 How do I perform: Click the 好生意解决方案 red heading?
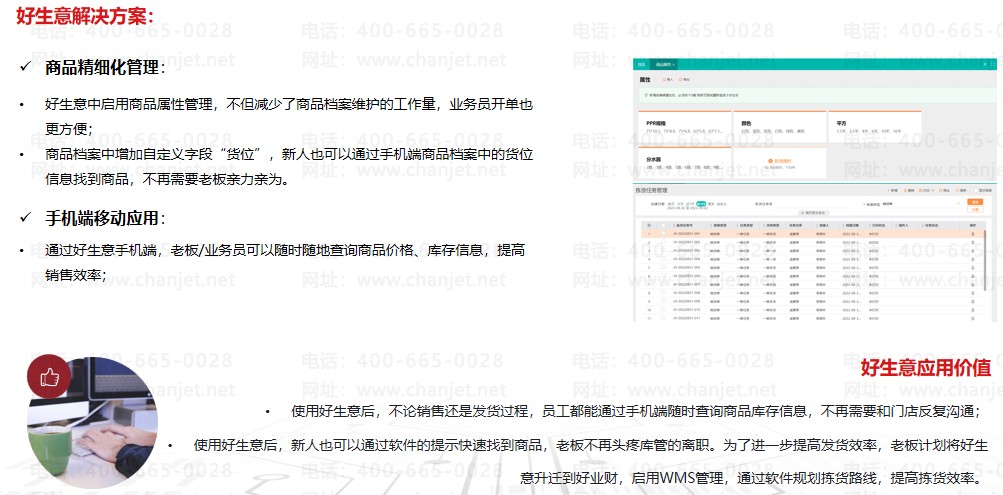84,15
